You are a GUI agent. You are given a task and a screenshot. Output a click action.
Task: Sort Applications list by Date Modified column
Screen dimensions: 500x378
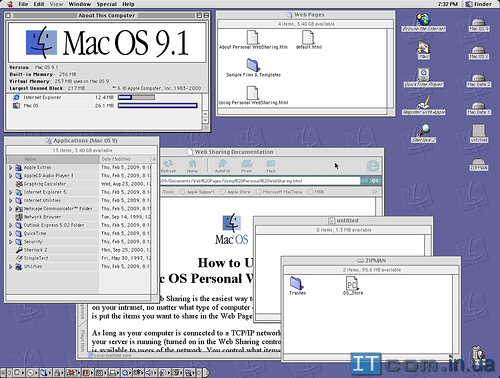125,159
